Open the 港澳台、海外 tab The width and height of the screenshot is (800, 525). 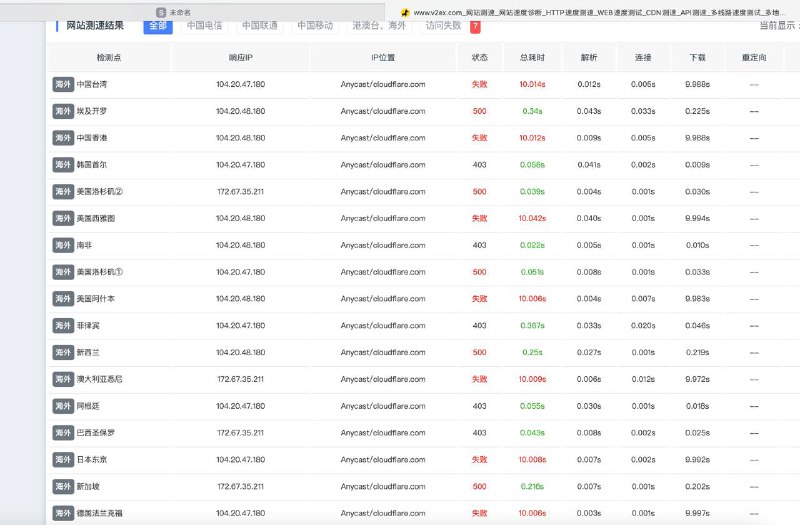coord(379,26)
